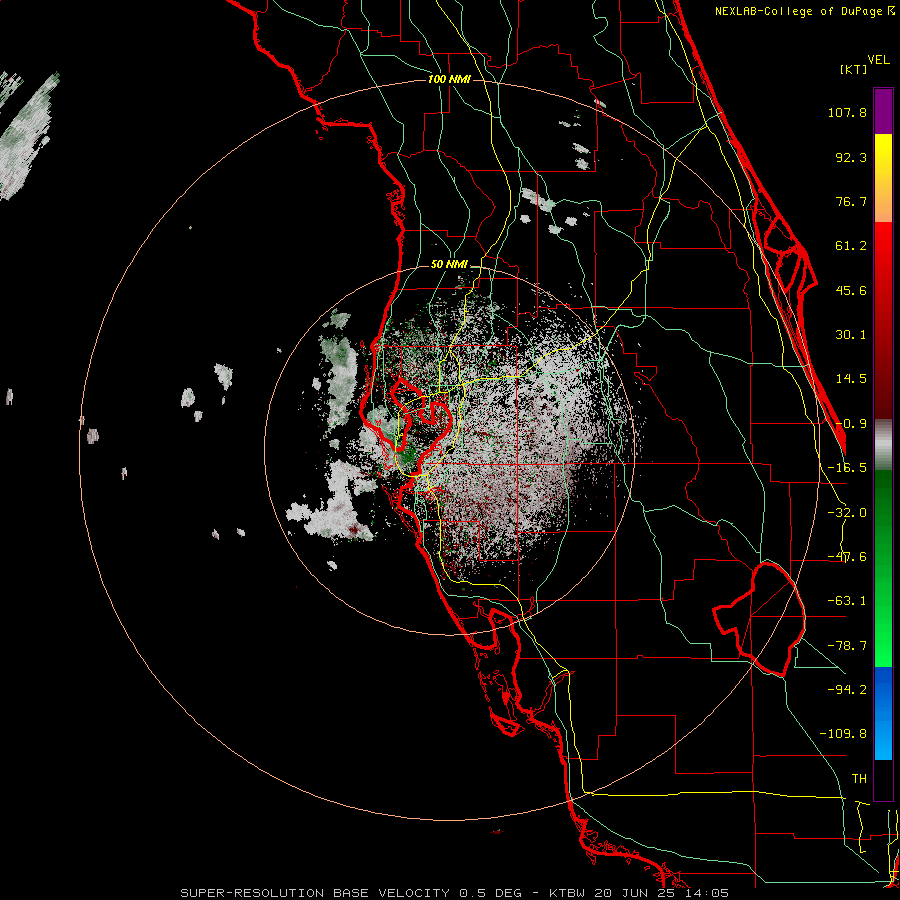
Task: Click the NEXLAB-College of DuPage credit text
Action: pyautogui.click(x=804, y=11)
